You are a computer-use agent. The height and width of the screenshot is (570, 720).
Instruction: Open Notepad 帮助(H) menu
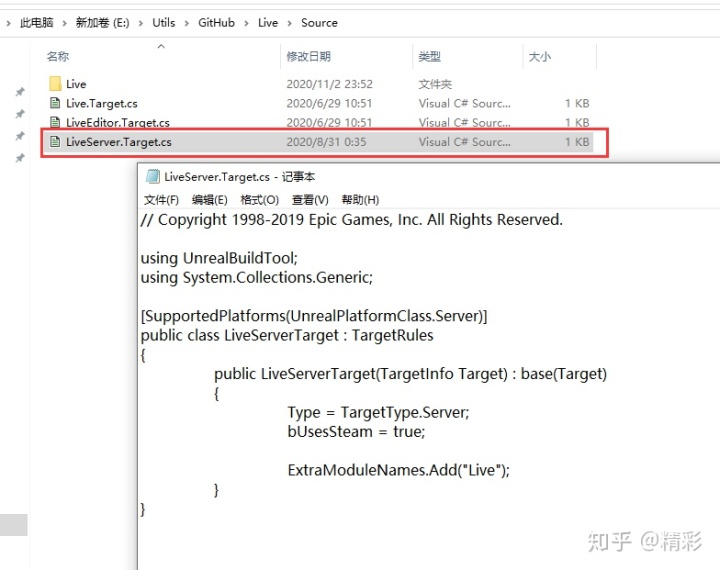pyautogui.click(x=360, y=200)
